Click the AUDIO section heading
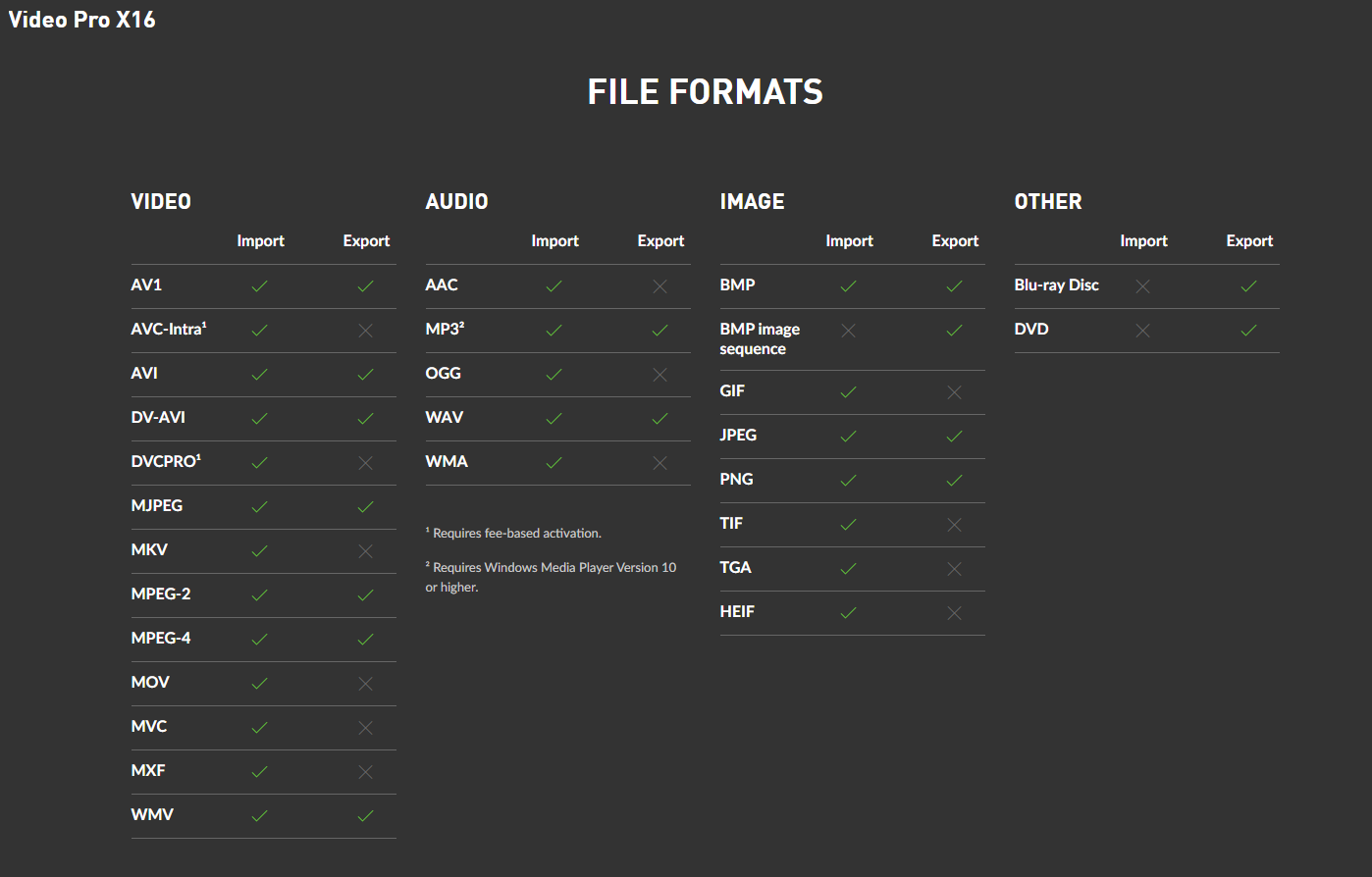 point(456,202)
